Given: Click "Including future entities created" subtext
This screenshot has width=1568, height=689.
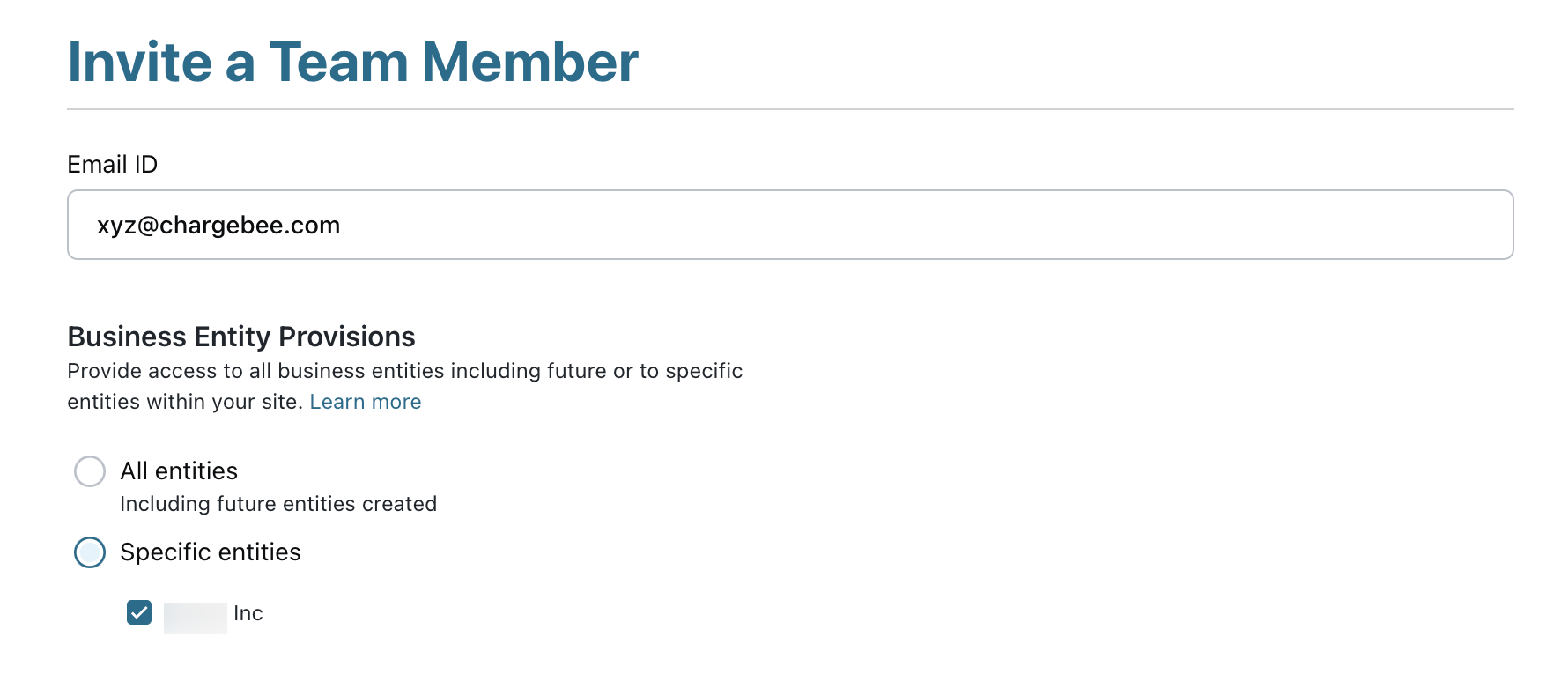Looking at the screenshot, I should tap(278, 504).
